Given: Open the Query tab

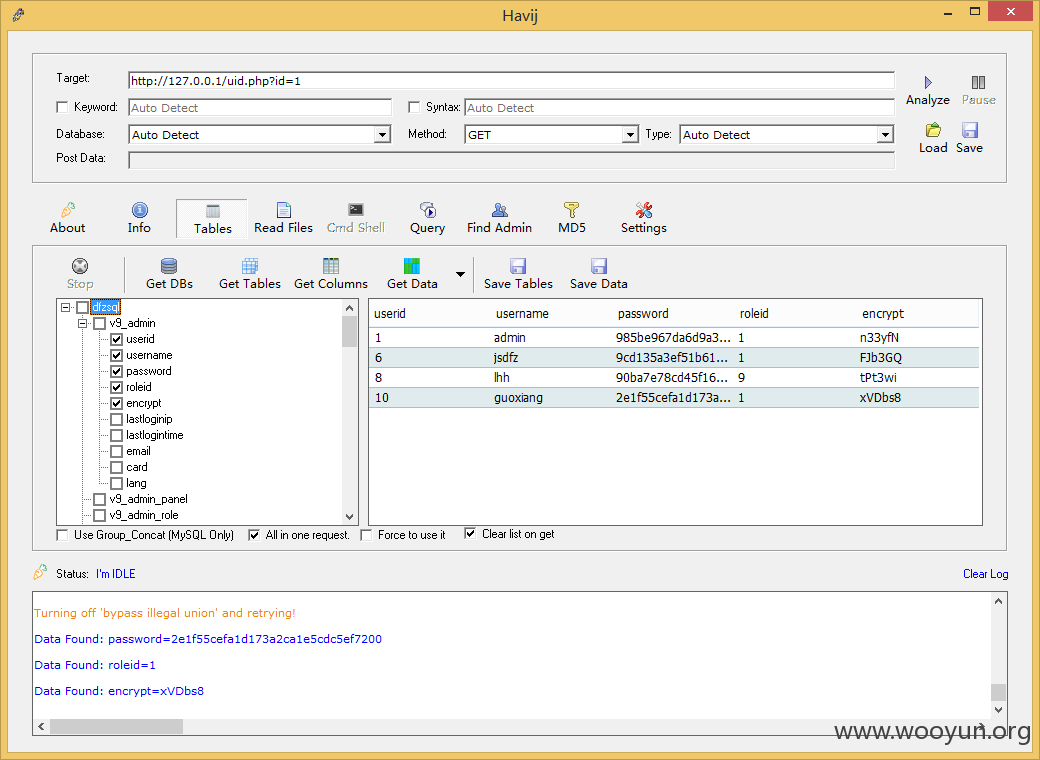Looking at the screenshot, I should coord(427,219).
